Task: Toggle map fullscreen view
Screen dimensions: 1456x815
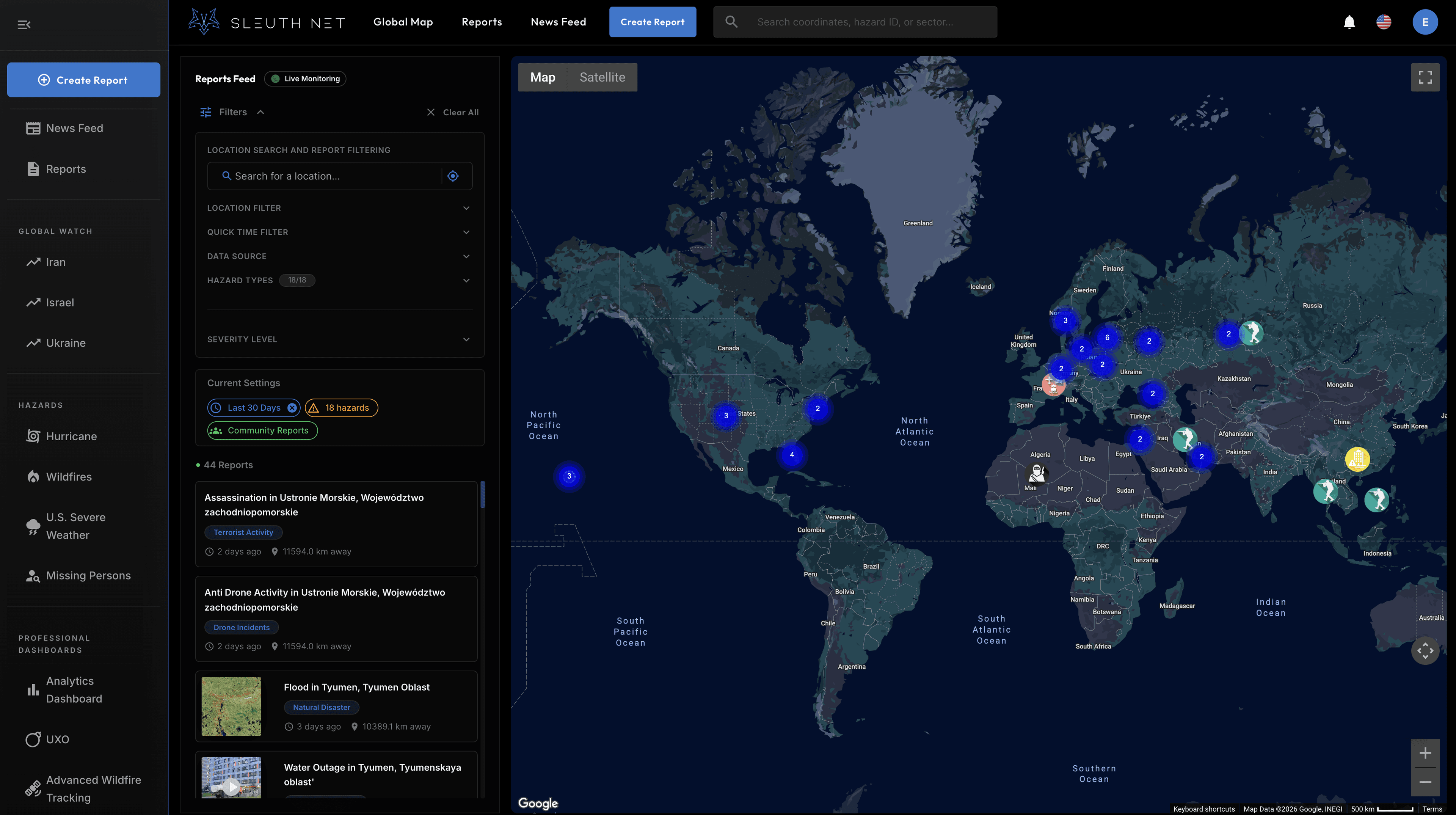Action: point(1425,77)
